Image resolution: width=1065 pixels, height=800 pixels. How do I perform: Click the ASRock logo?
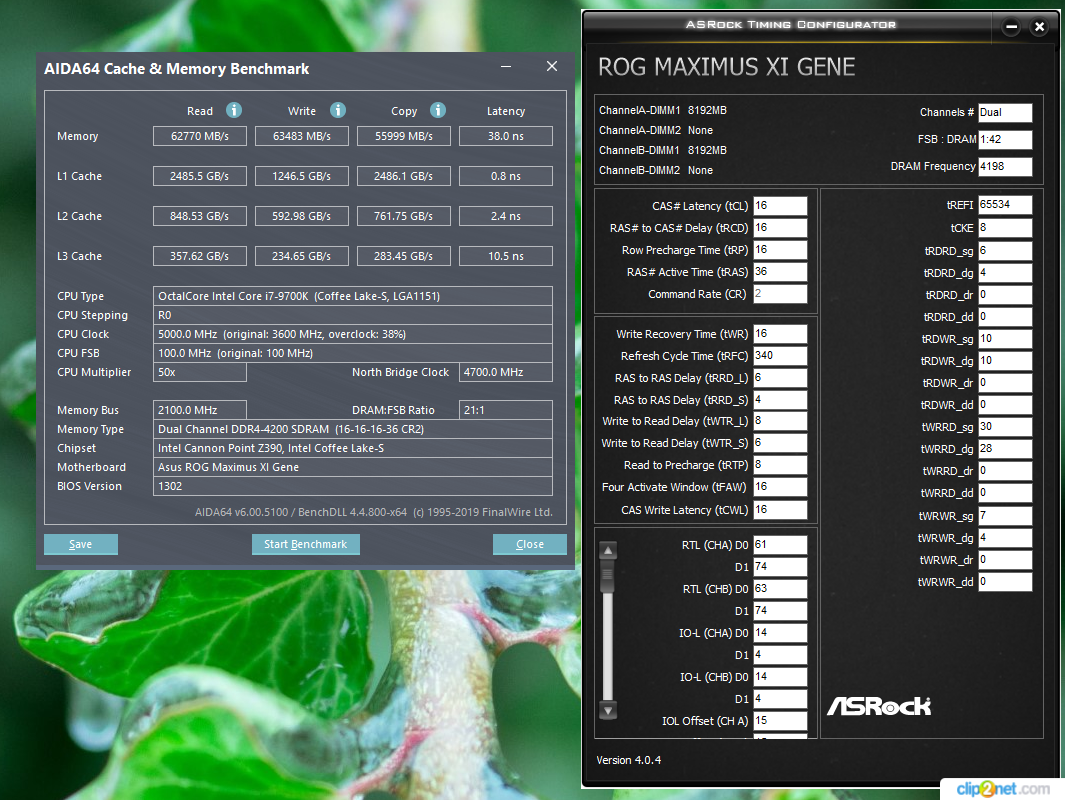(x=879, y=706)
